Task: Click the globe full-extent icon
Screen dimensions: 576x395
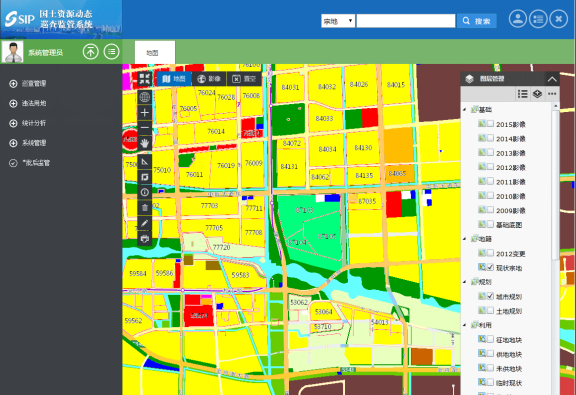Action: tap(145, 97)
